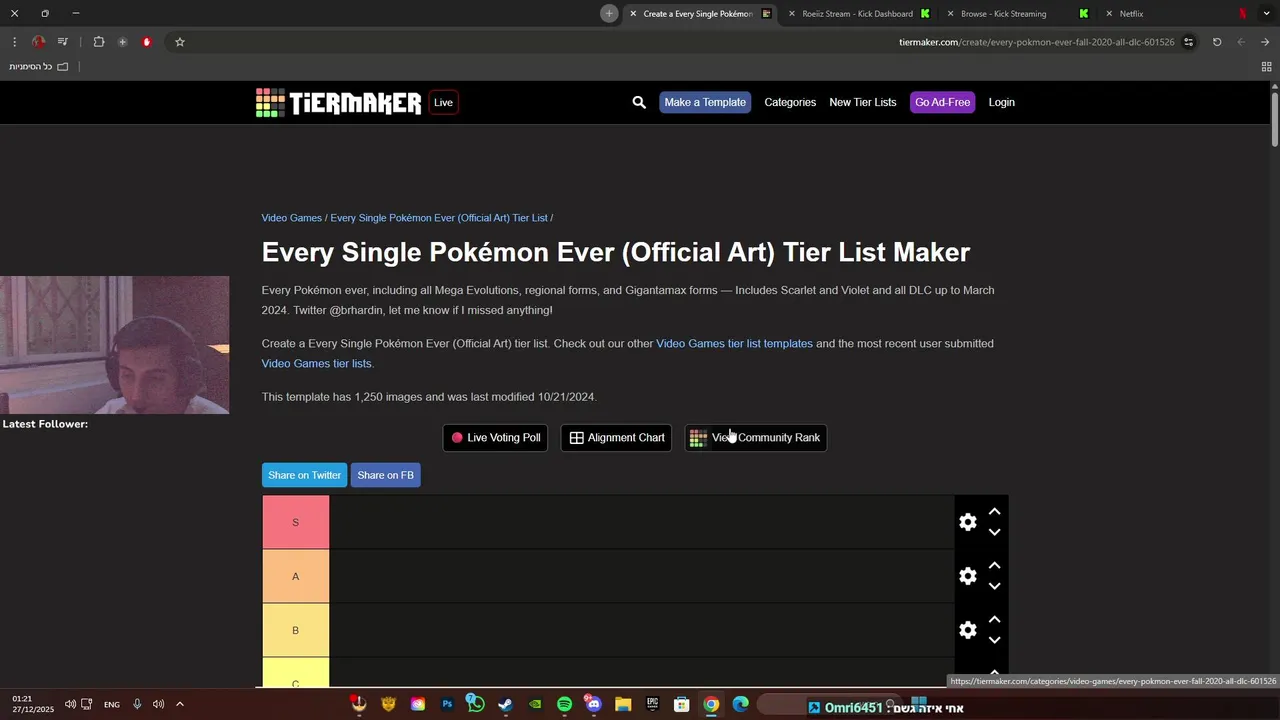
Task: Switch to Roeiiz Stream Kick Dashboard tab
Action: tap(857, 14)
